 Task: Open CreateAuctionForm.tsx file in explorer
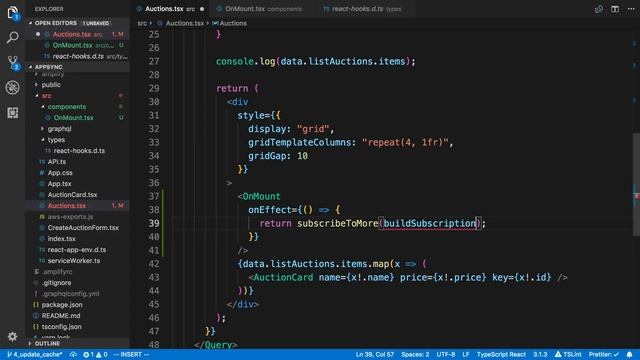tap(83, 228)
